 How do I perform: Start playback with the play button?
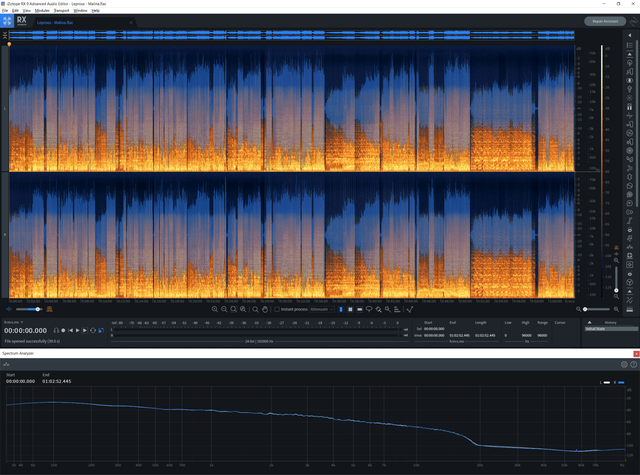coord(78,331)
